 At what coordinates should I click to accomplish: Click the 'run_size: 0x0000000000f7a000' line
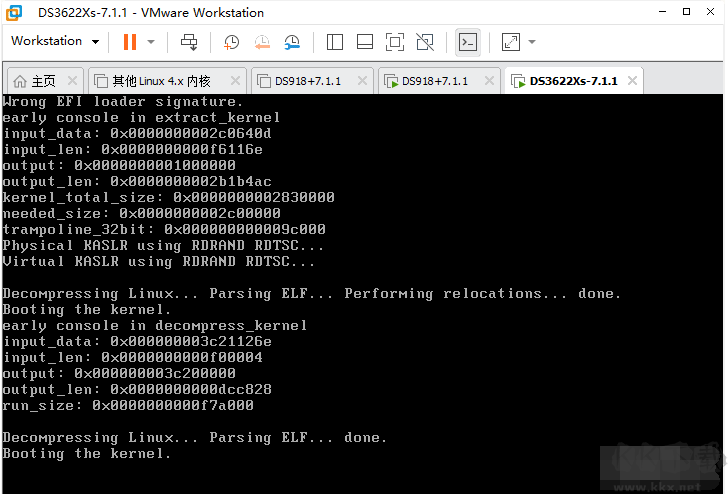coord(128,406)
